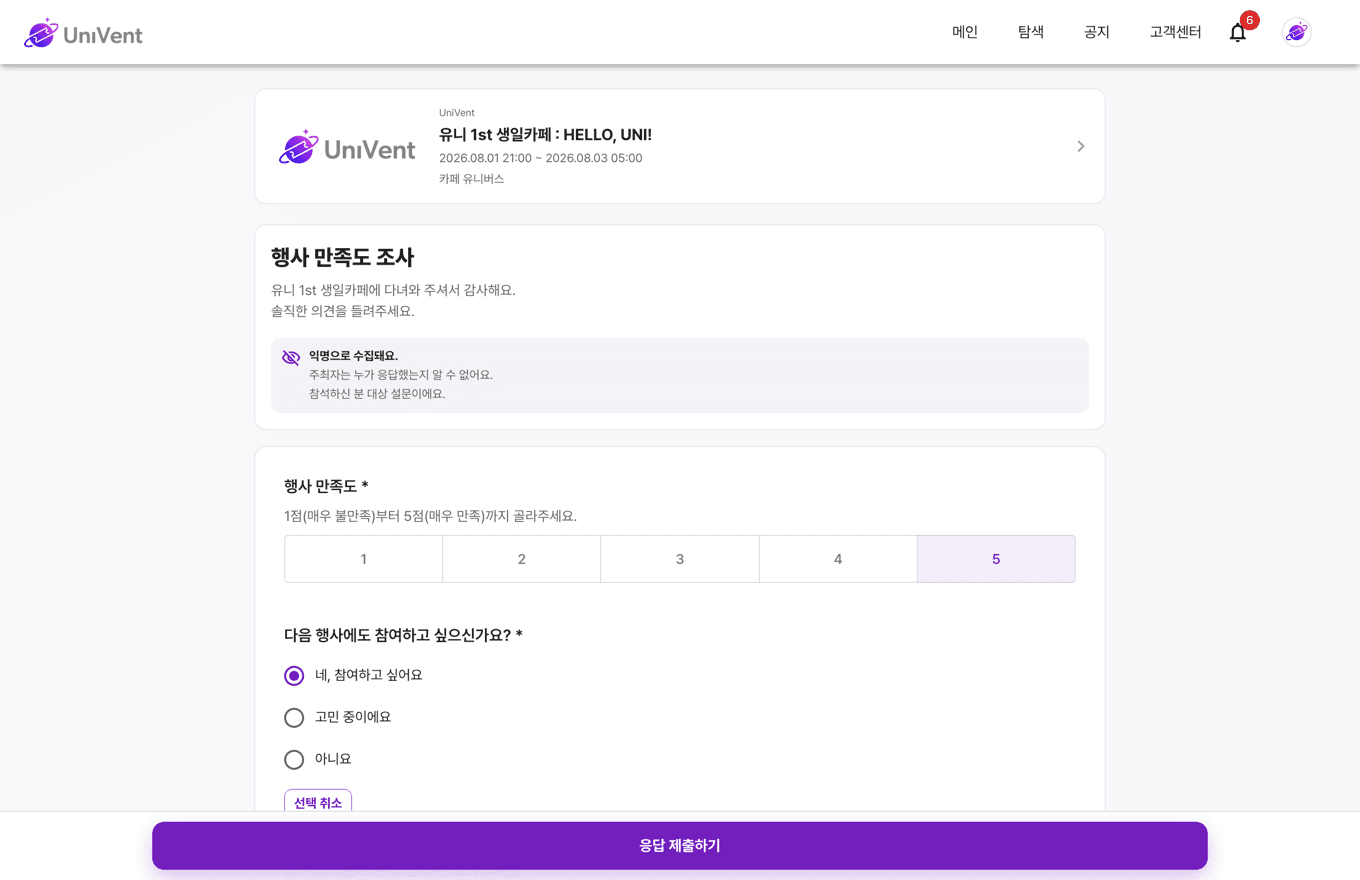Click the UniVent logo in the header
This screenshot has width=1360, height=880.
click(x=83, y=34)
